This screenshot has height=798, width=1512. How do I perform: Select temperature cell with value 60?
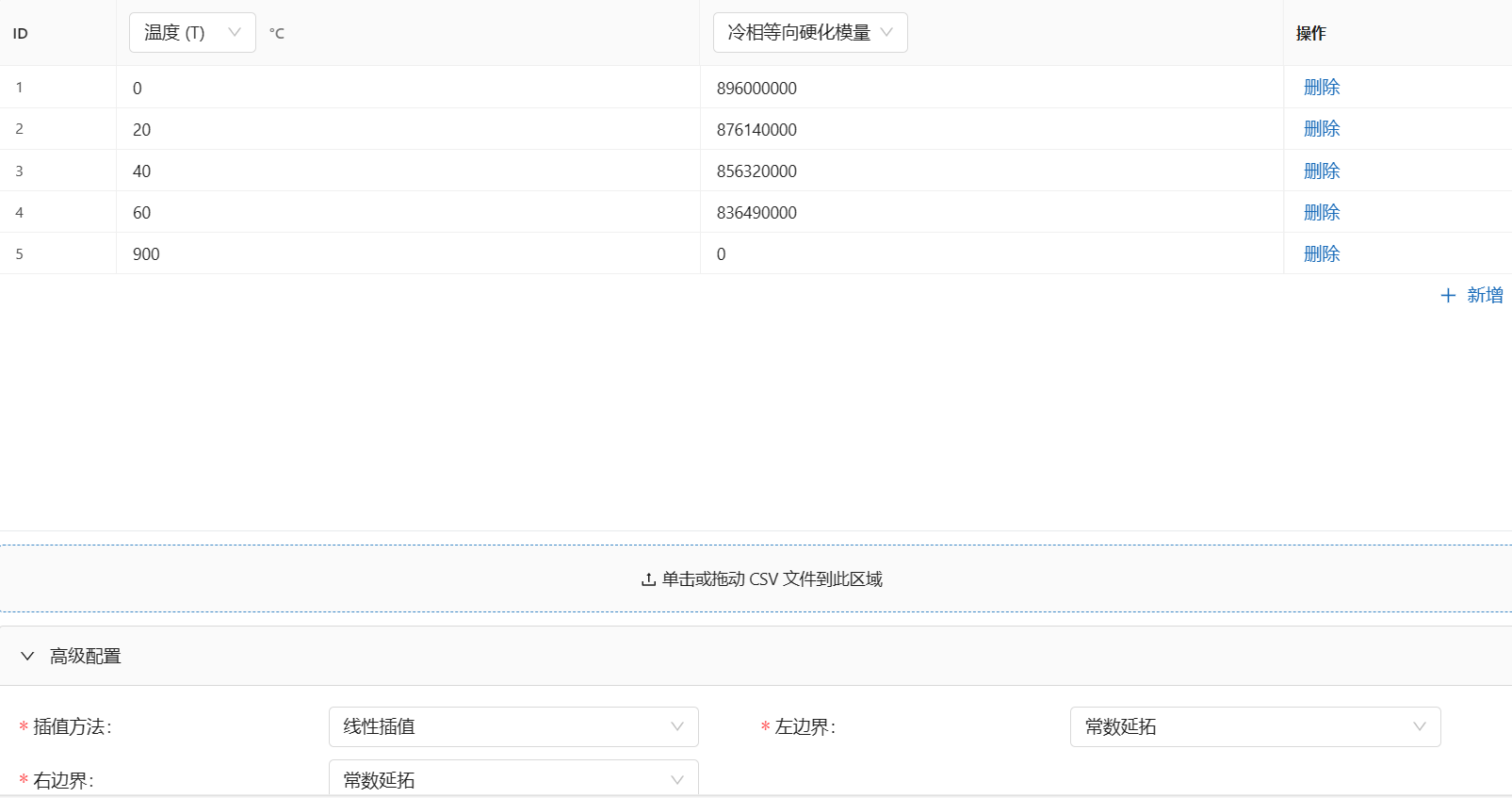[408, 212]
